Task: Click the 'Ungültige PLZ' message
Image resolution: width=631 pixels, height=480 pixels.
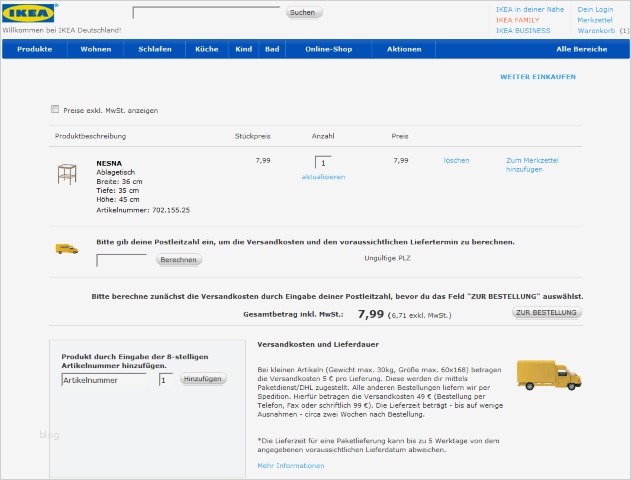Action: click(x=387, y=258)
